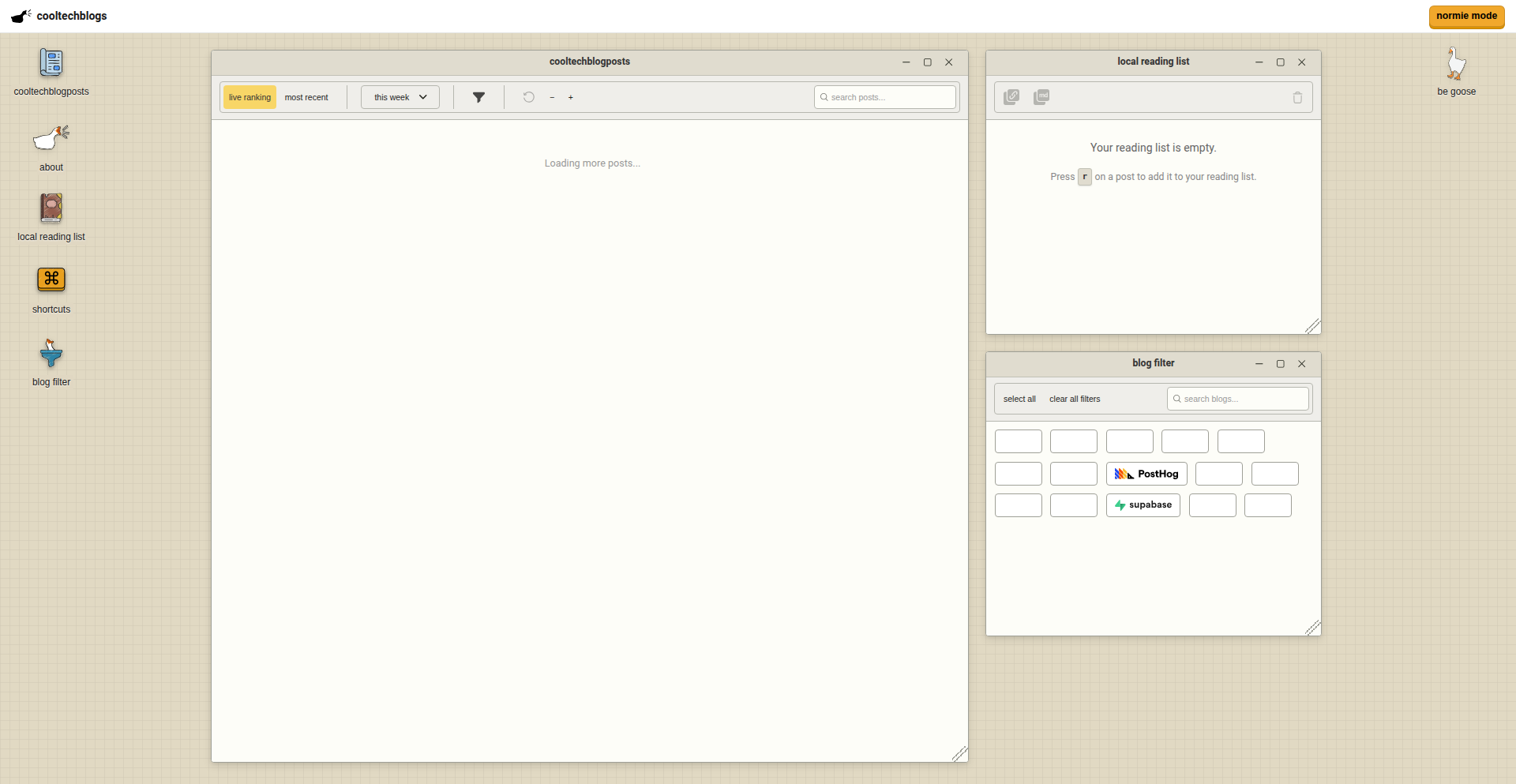
Task: Click clear all filters
Action: pos(1074,399)
